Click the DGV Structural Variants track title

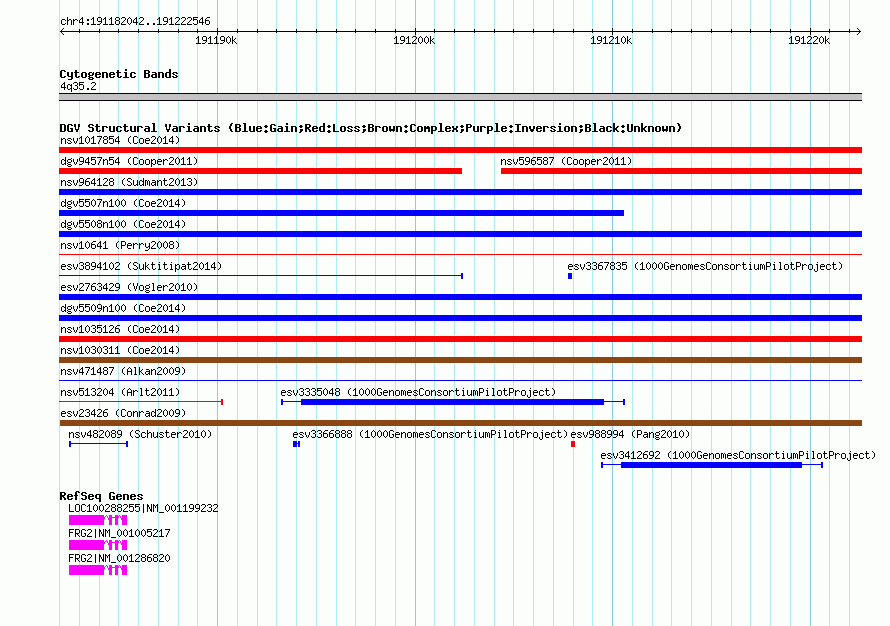pos(371,128)
